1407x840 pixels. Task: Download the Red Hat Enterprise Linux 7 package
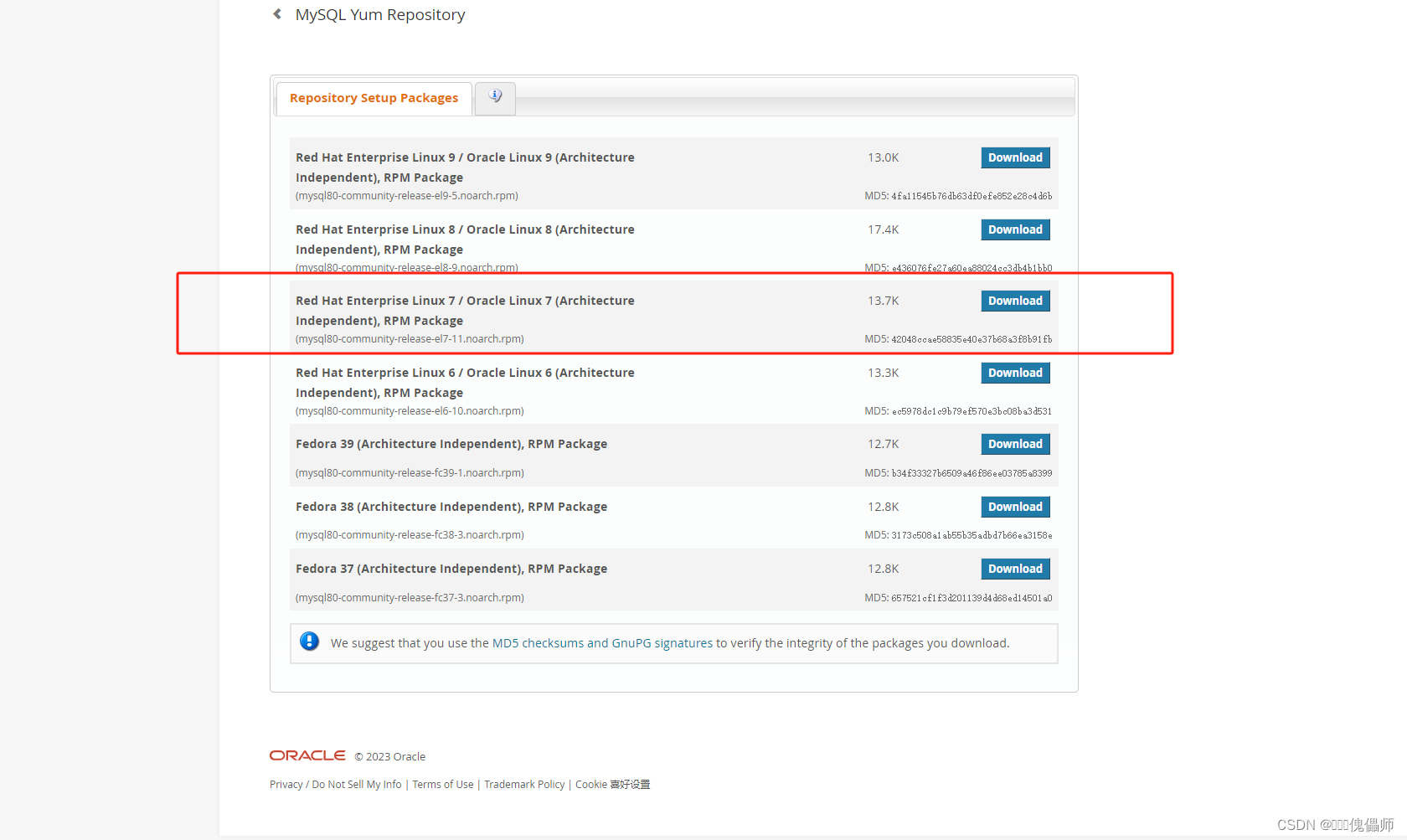[x=1015, y=301]
